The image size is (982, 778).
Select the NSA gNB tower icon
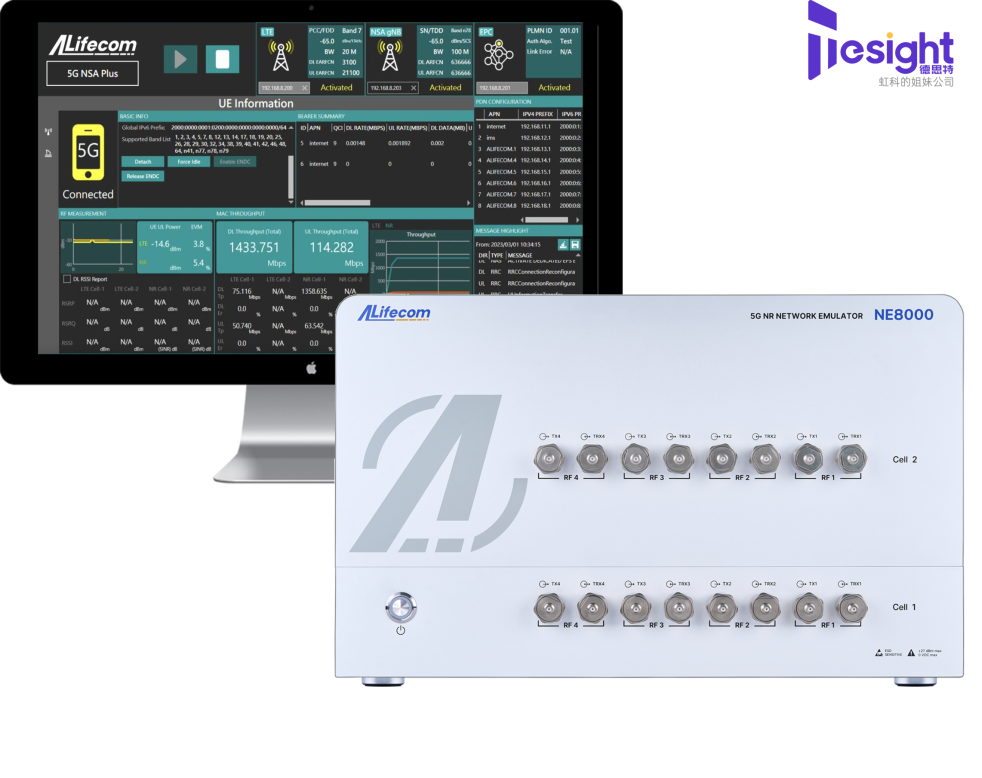(x=390, y=56)
